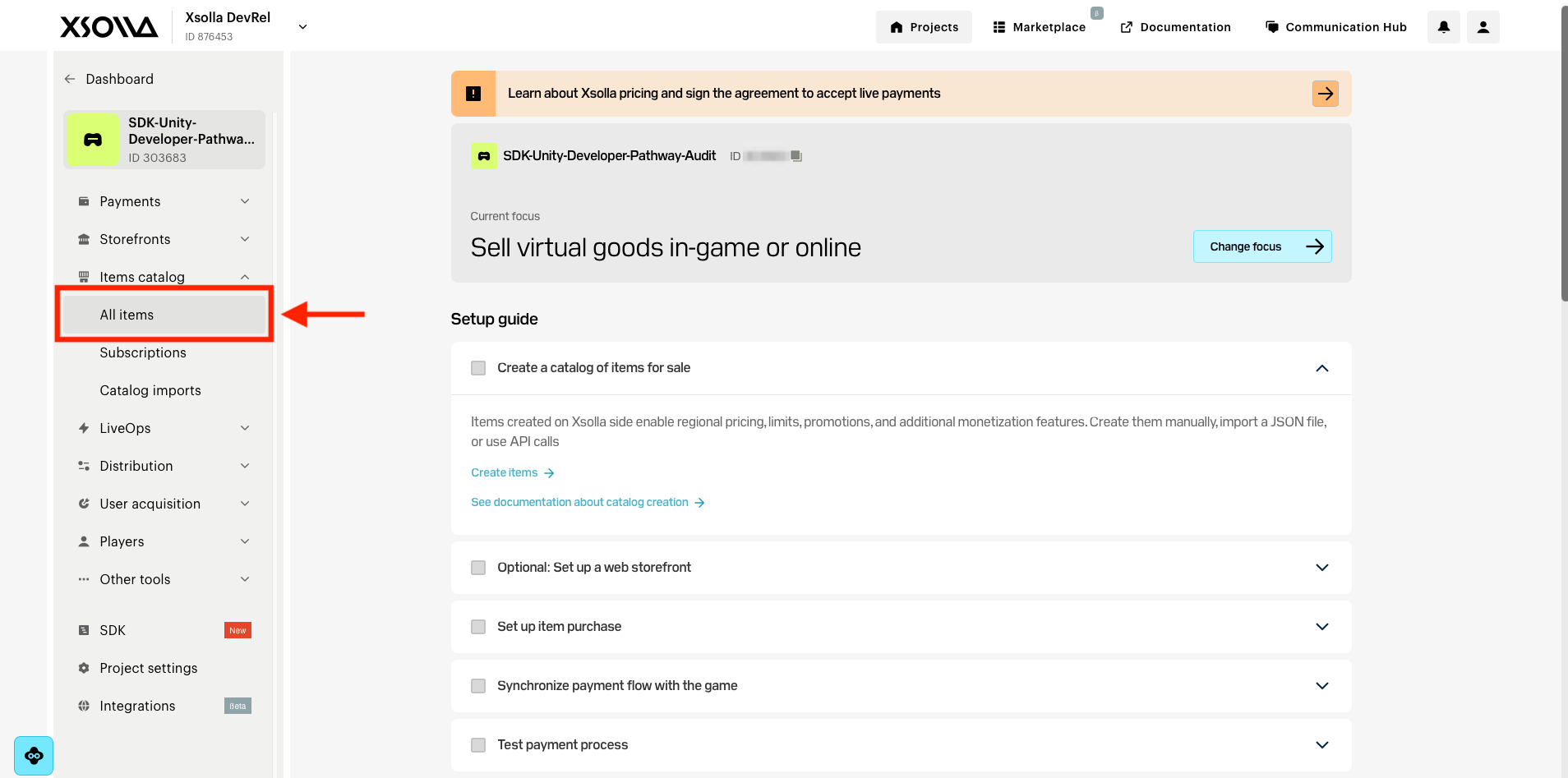Mark the Test payment process checkbox

click(478, 745)
